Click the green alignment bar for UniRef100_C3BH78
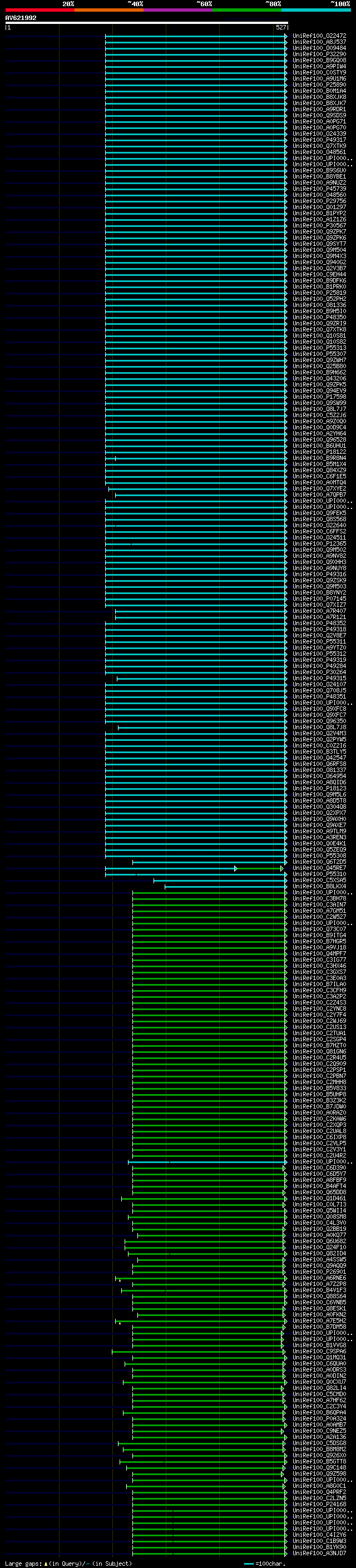This screenshot has width=356, height=1568. (x=209, y=898)
